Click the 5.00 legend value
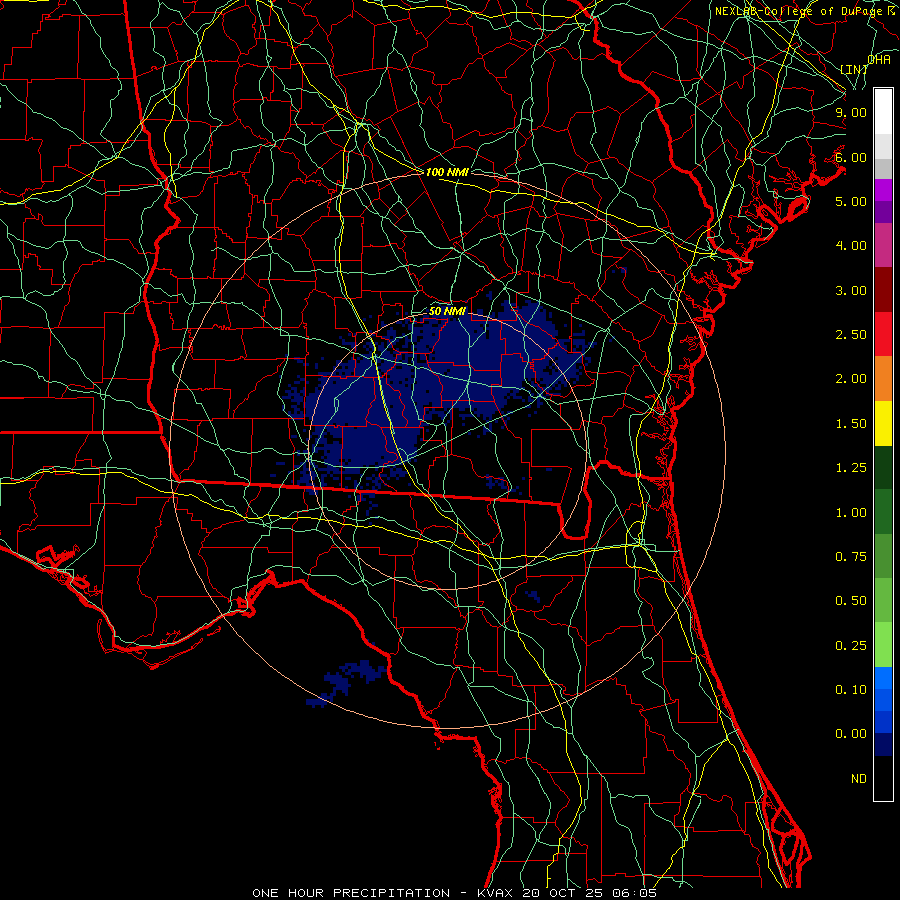Viewport: 900px width, 900px height. (851, 201)
